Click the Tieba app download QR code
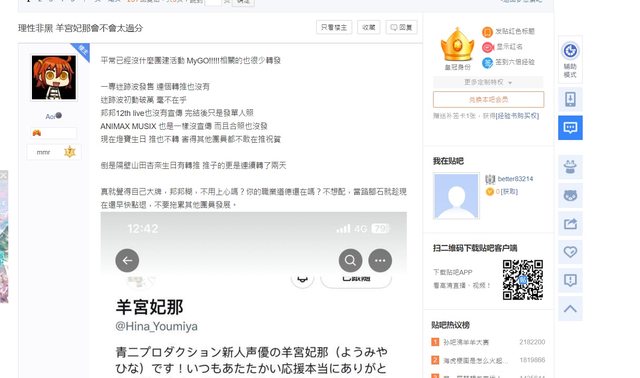Image resolution: width=640 pixels, height=378 pixels. pyautogui.click(x=522, y=280)
